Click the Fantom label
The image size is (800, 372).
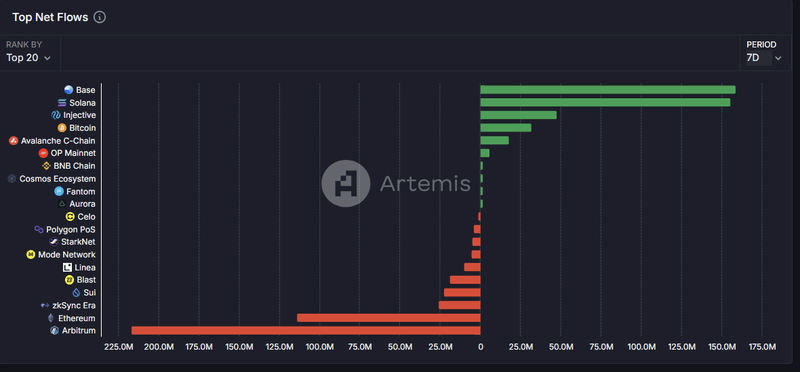81,191
